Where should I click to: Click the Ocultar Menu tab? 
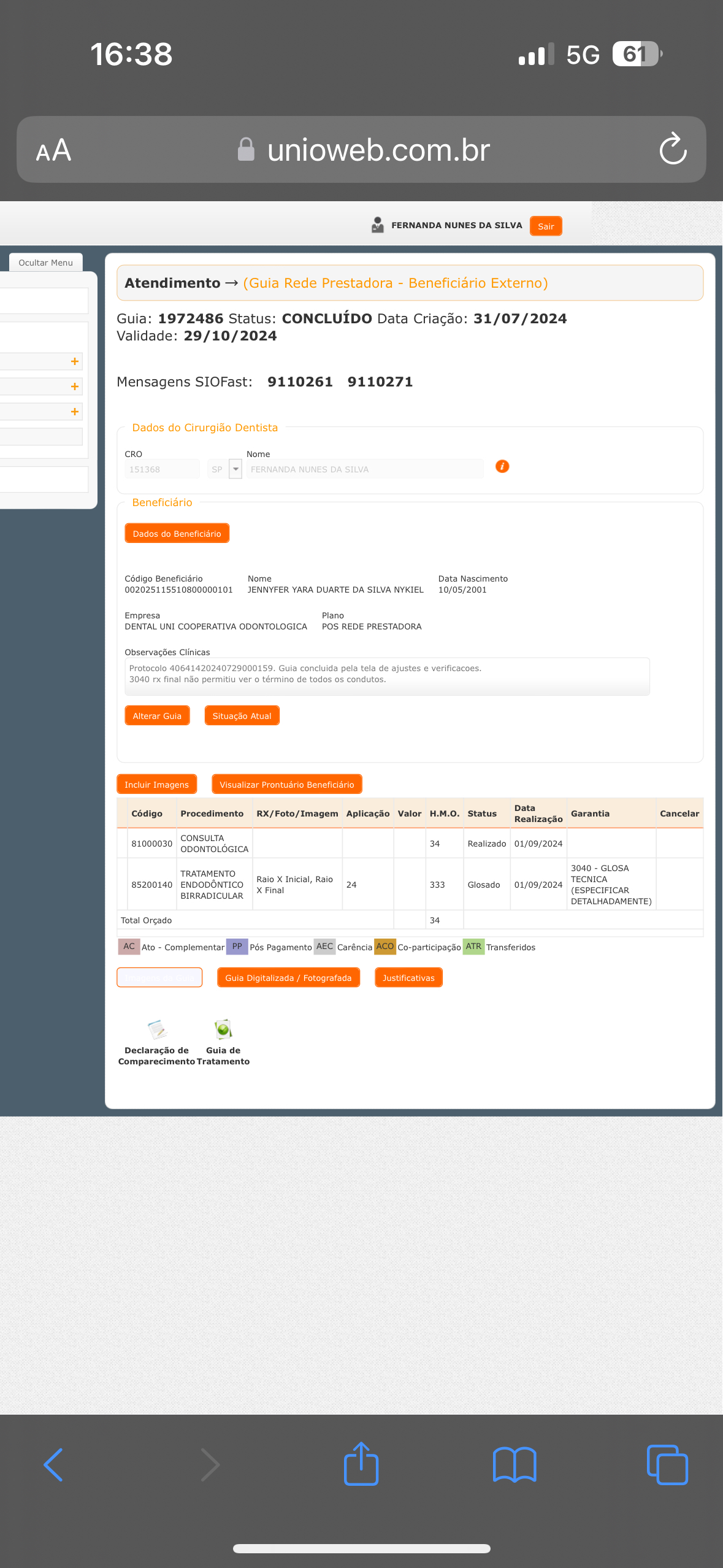[46, 263]
